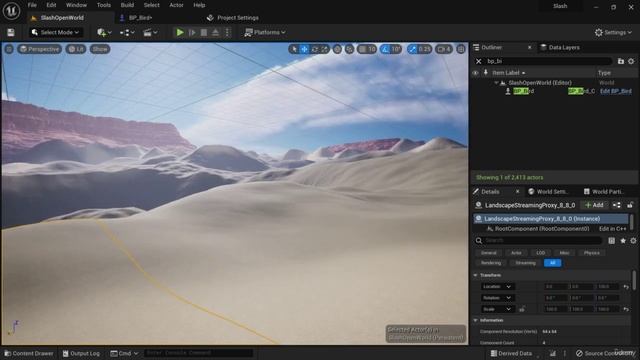Open the viewport Show flags menu
The image size is (640, 360).
100,49
